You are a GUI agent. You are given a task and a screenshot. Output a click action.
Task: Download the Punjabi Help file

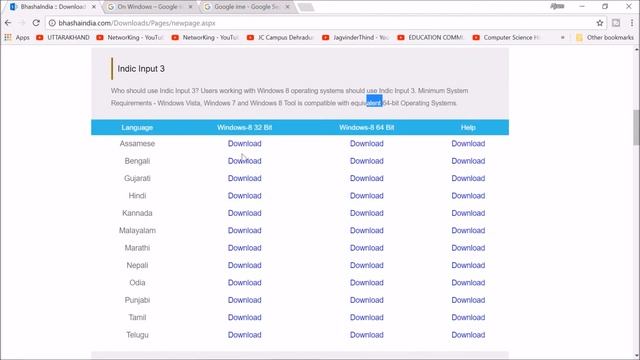[468, 300]
